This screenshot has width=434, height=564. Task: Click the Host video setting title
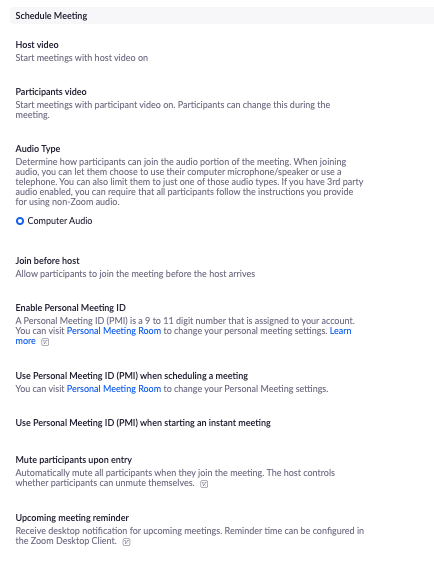pos(37,45)
